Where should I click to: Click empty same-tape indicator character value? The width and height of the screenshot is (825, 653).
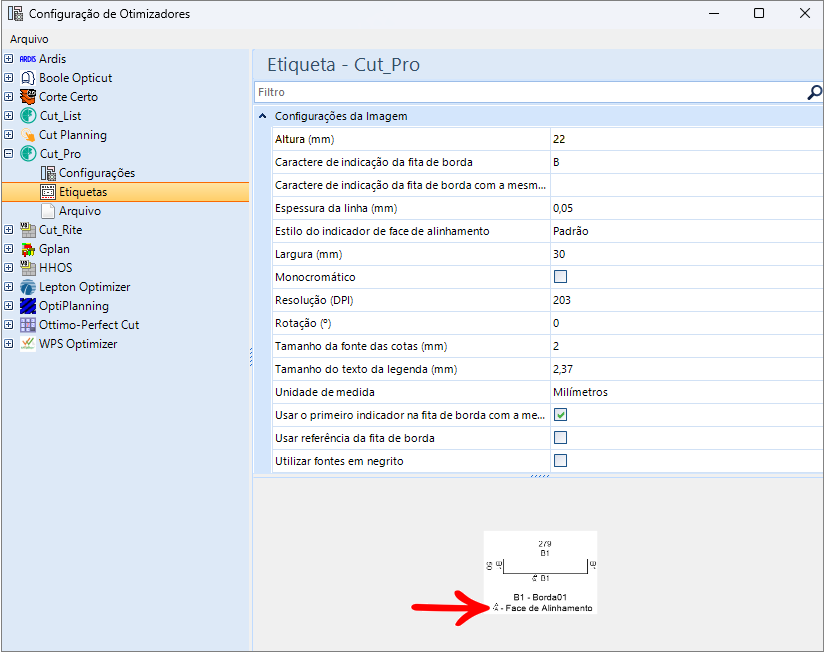click(686, 185)
